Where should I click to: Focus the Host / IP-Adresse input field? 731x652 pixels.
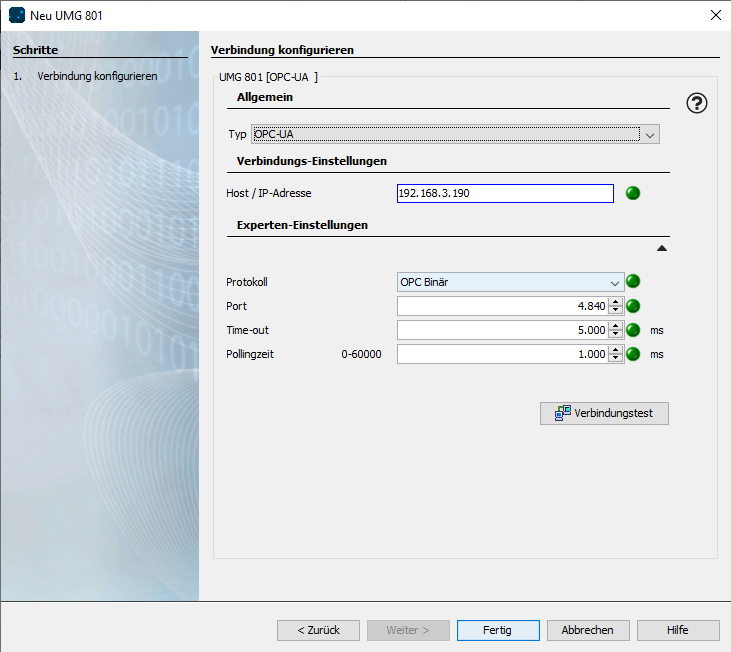click(x=505, y=194)
